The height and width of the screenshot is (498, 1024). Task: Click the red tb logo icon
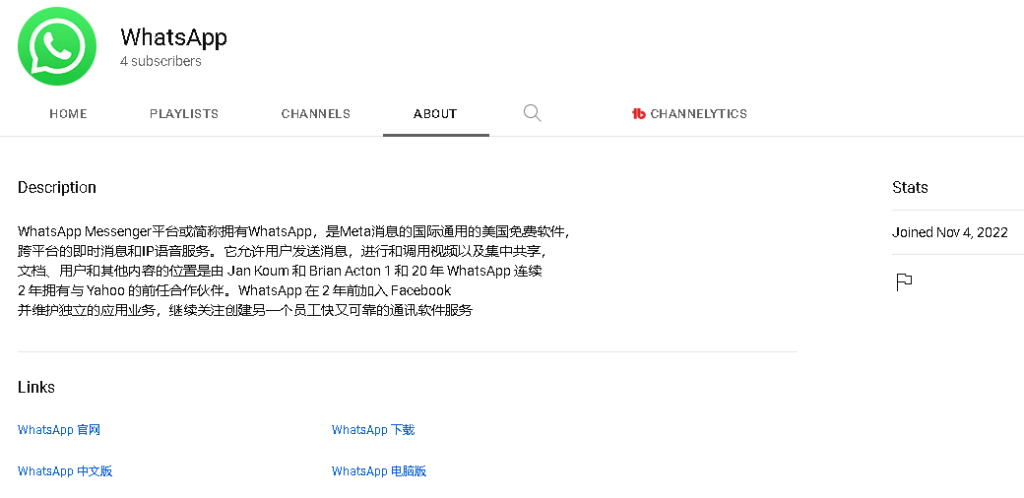click(638, 114)
